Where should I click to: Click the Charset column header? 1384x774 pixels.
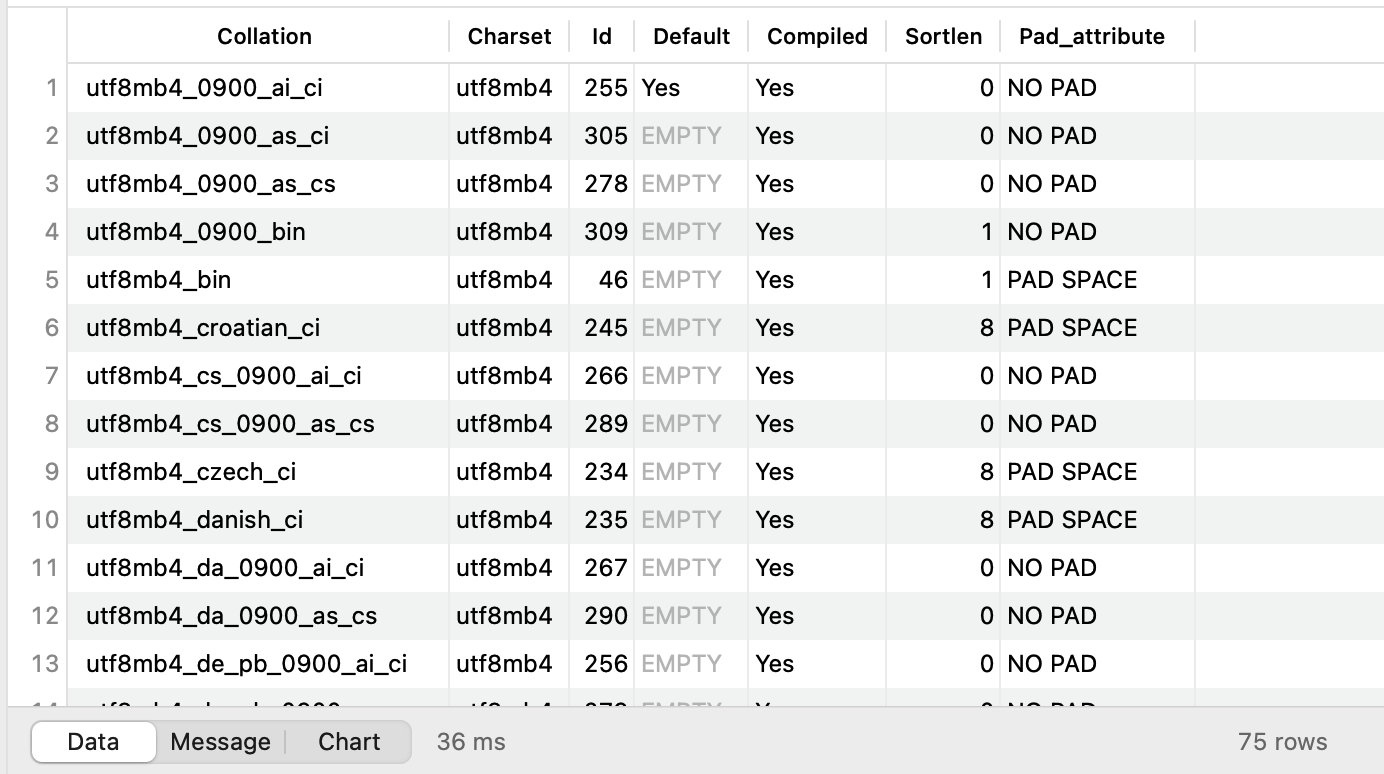click(509, 37)
